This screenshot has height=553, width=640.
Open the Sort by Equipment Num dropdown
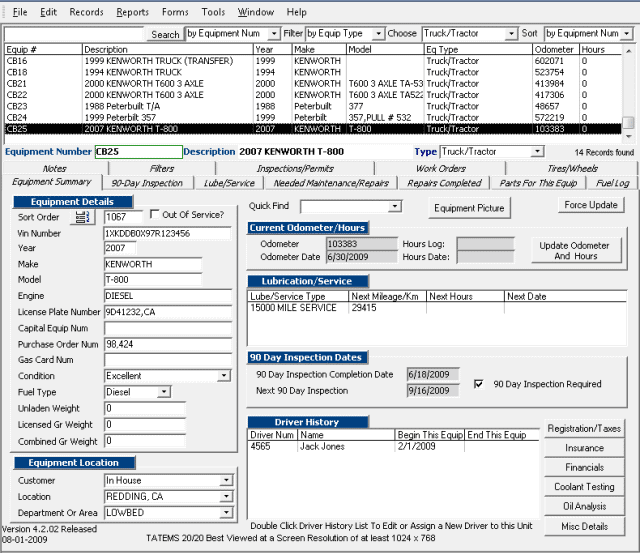coord(626,33)
